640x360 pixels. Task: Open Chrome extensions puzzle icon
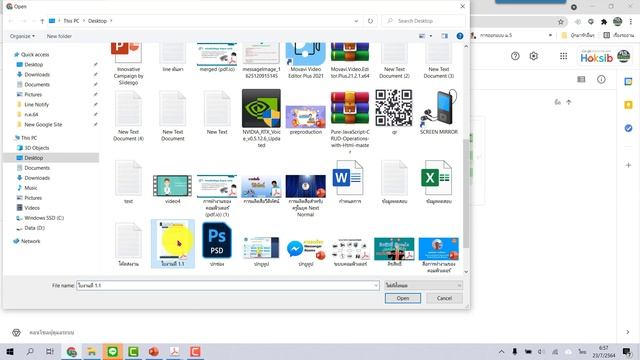click(604, 22)
